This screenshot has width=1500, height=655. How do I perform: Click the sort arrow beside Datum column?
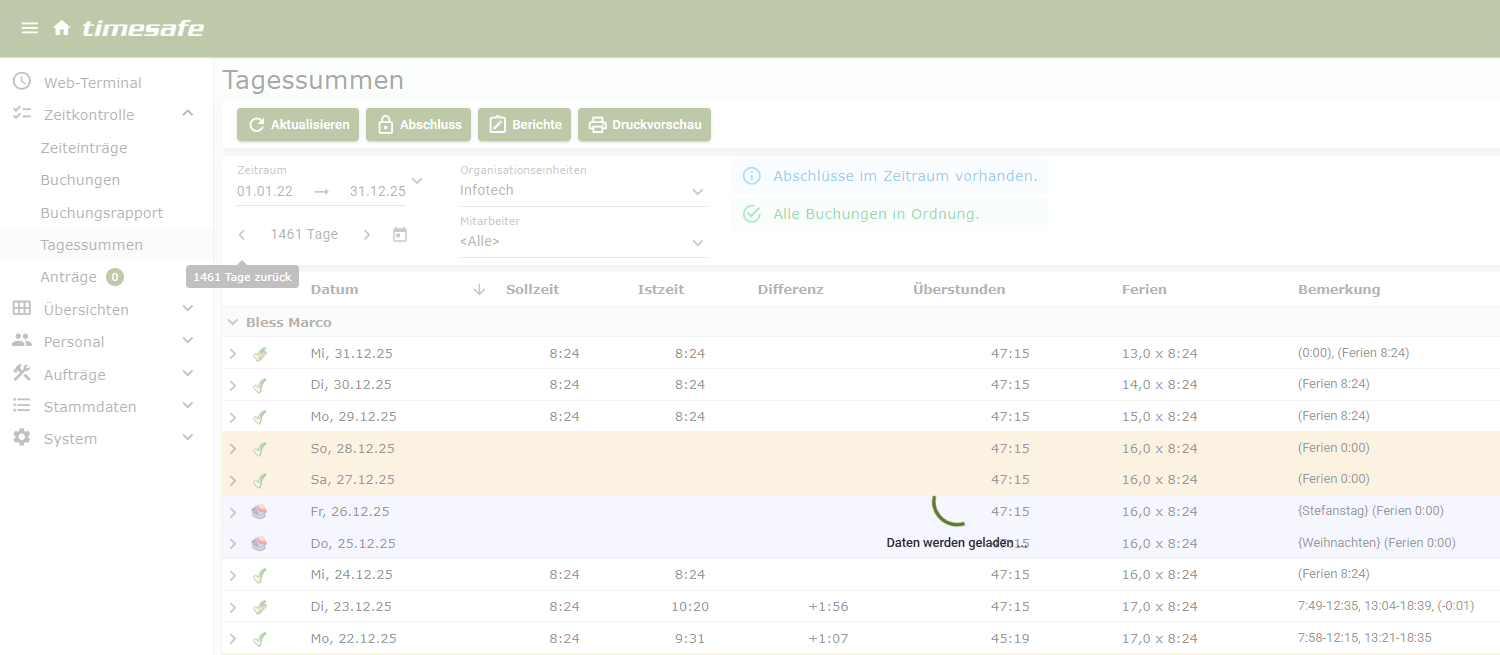pos(479,289)
